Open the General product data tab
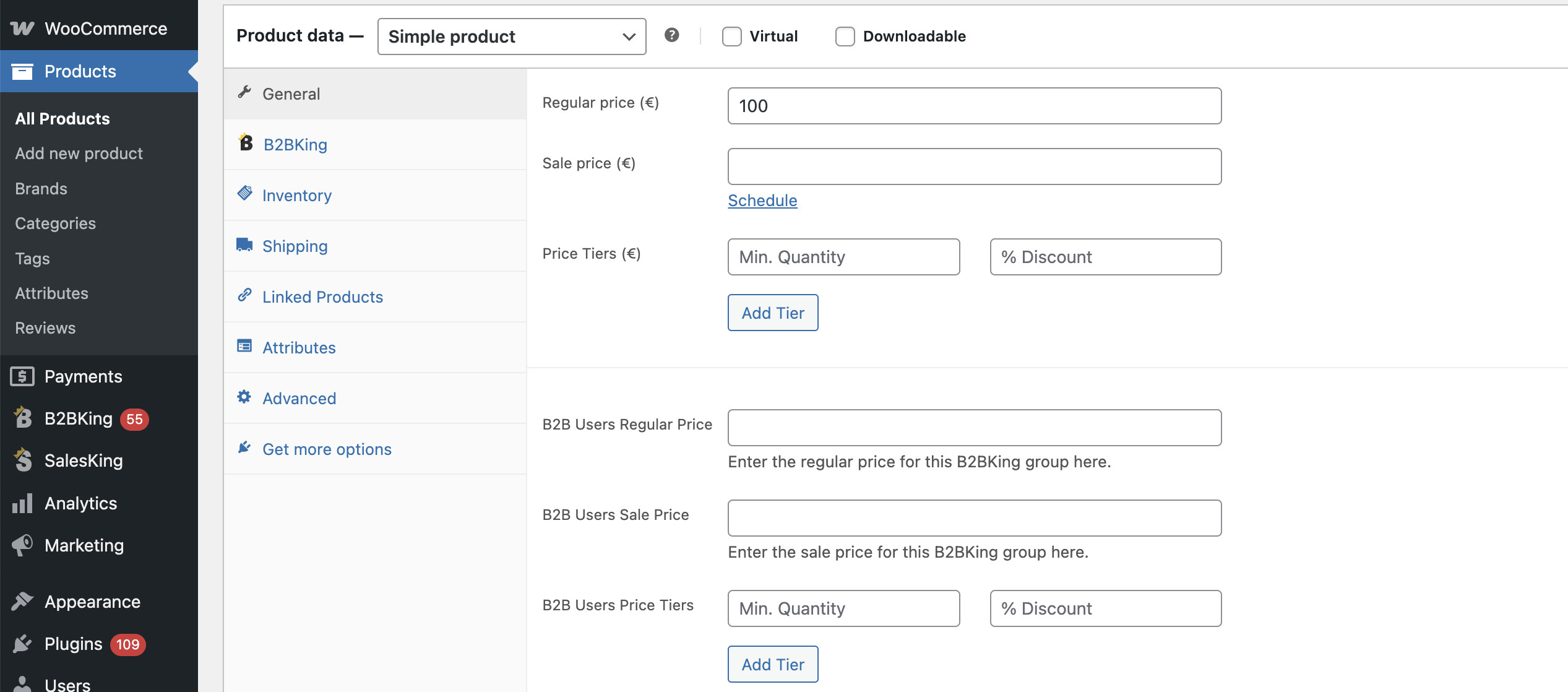 (375, 94)
